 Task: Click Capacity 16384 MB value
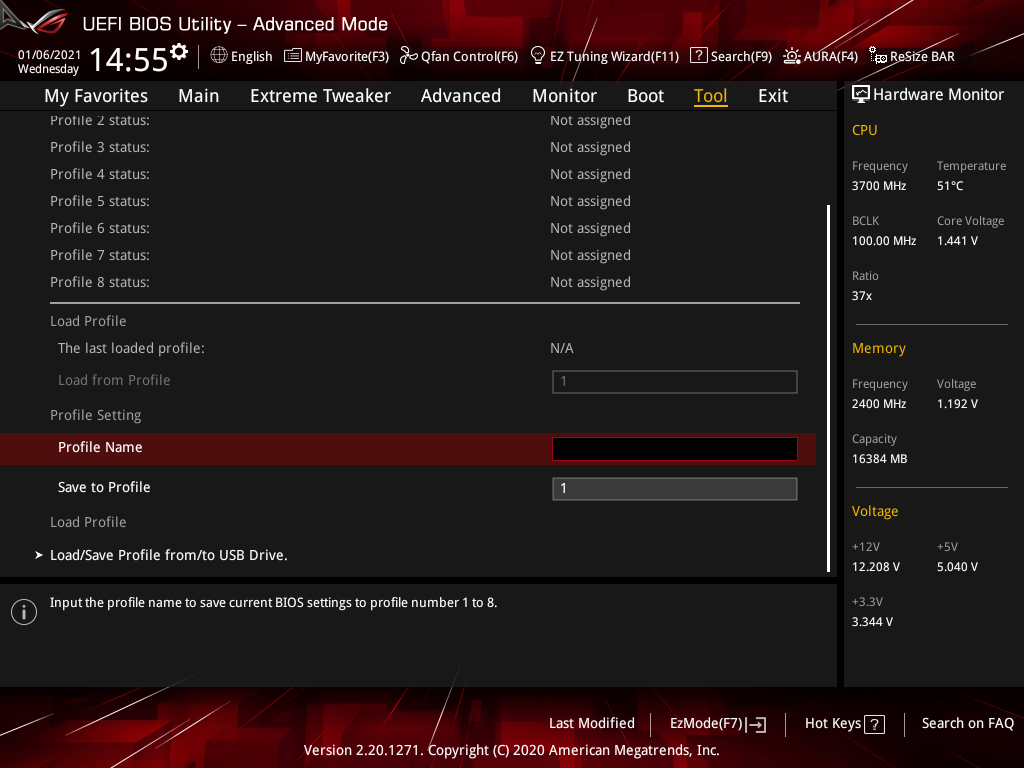click(x=879, y=459)
